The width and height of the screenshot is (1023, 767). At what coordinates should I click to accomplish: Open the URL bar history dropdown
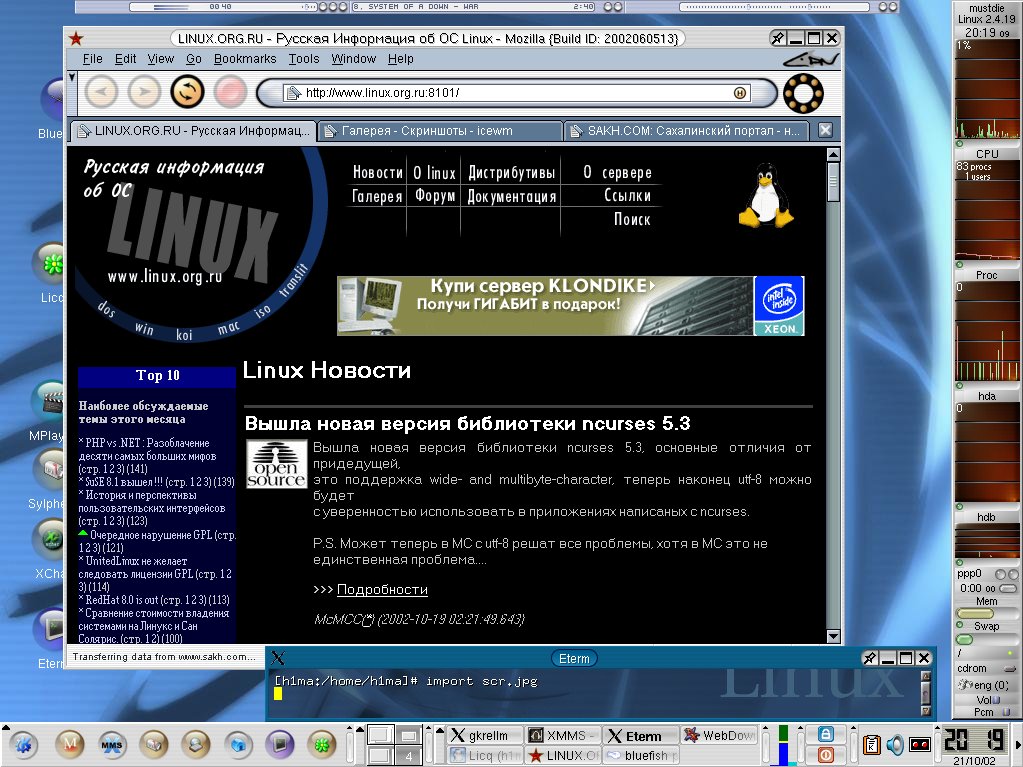tap(740, 93)
